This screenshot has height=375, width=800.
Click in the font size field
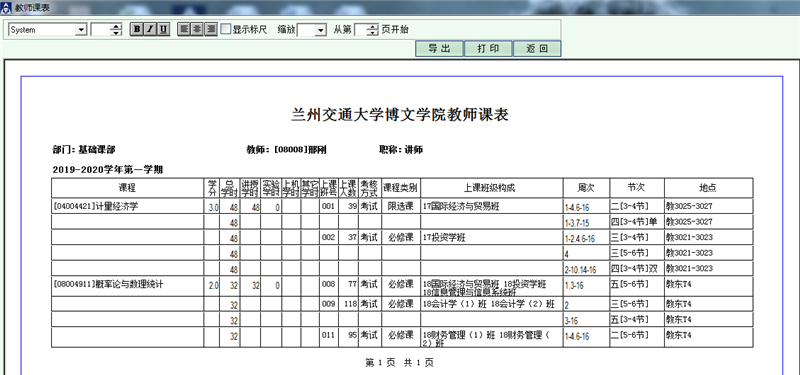coord(101,30)
